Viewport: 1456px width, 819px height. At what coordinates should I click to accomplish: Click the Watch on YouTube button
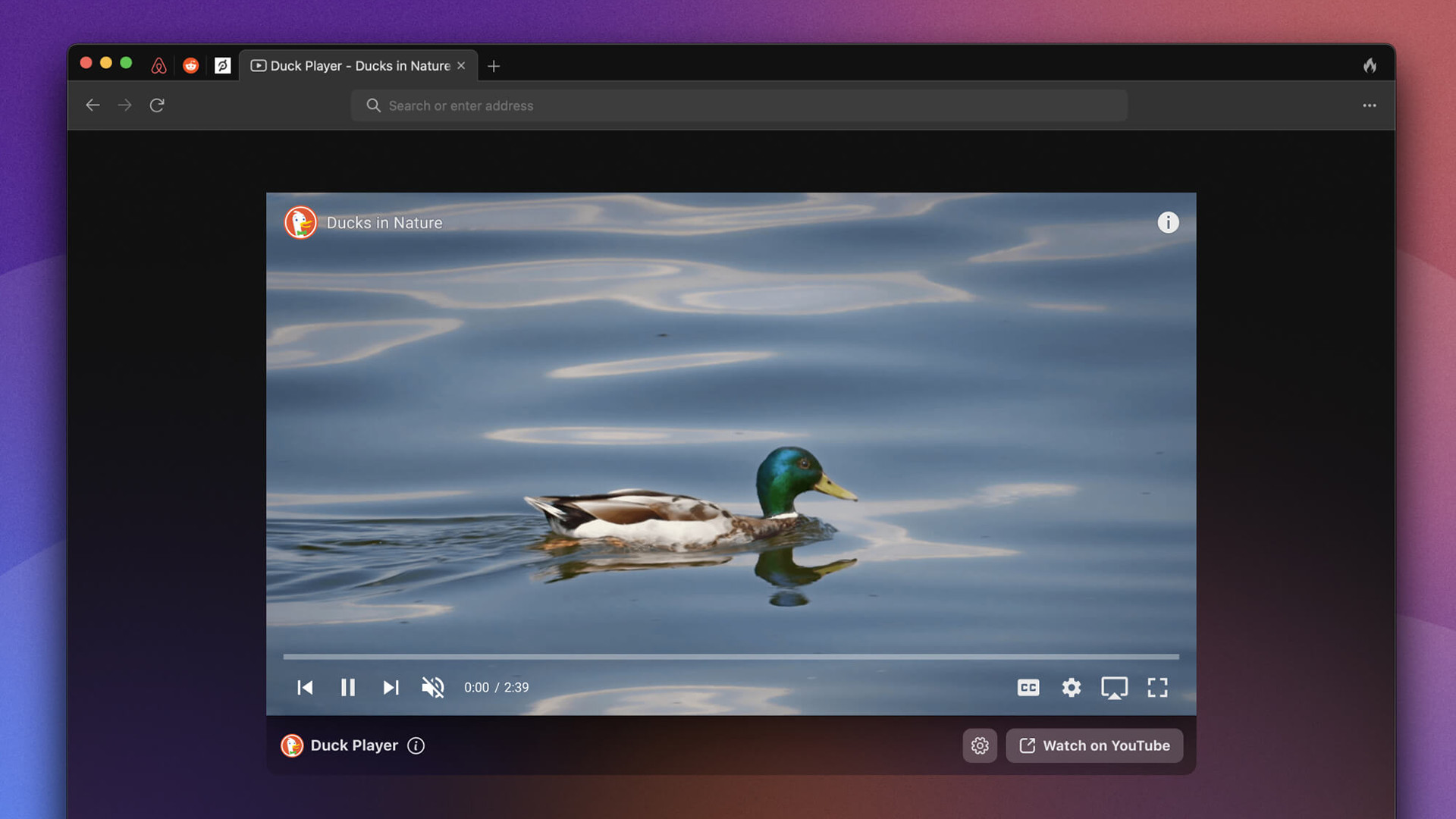click(x=1094, y=745)
